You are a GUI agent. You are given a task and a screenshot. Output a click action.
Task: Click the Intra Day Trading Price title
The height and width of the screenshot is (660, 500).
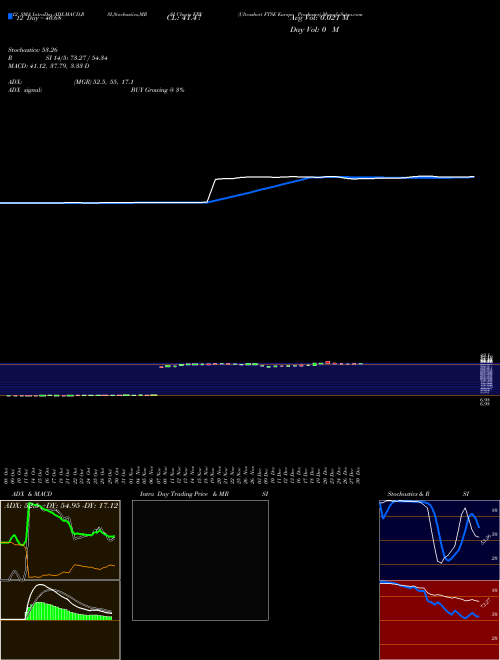(184, 494)
